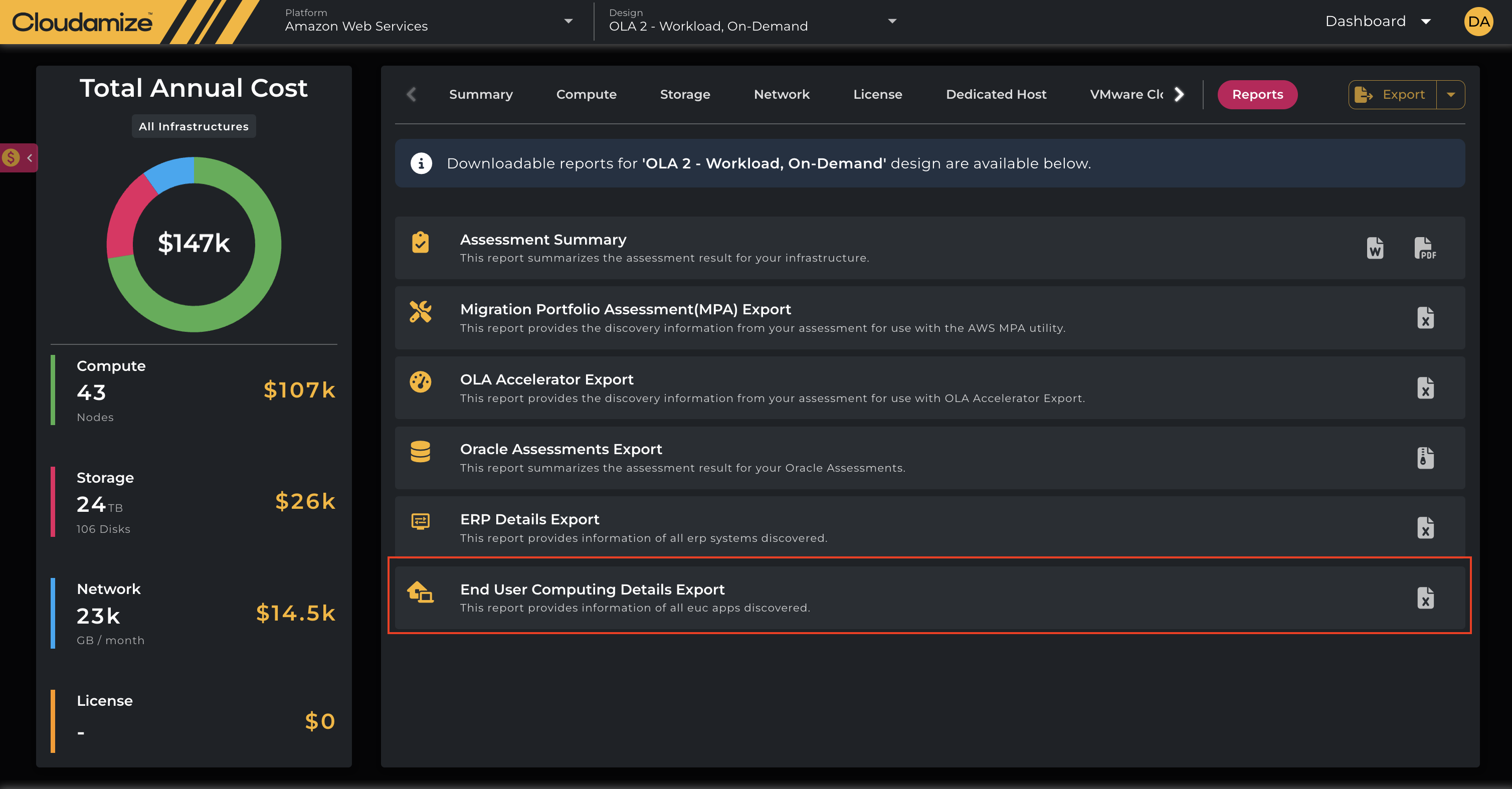Download Assessment Summary as Word document
Image resolution: width=1512 pixels, height=789 pixels.
1375,248
